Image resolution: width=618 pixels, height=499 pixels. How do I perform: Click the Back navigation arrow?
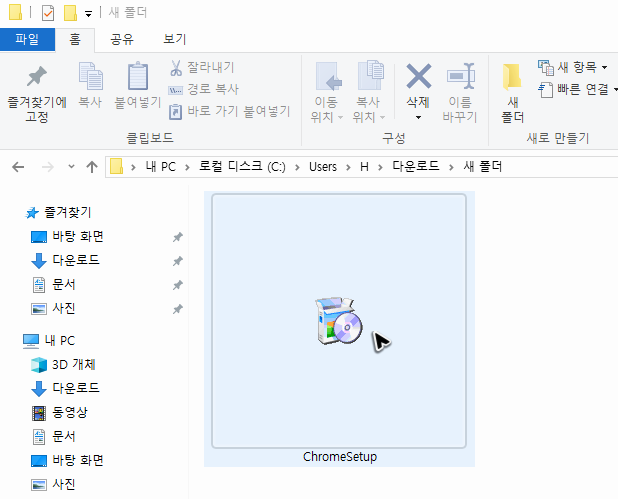coord(18,167)
